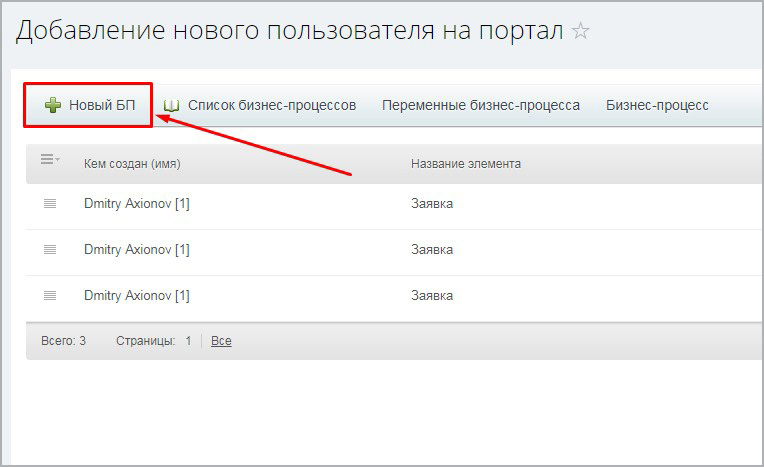This screenshot has height=467, width=764.
Task: Open actions menu icon for first row
Action: pyautogui.click(x=50, y=204)
